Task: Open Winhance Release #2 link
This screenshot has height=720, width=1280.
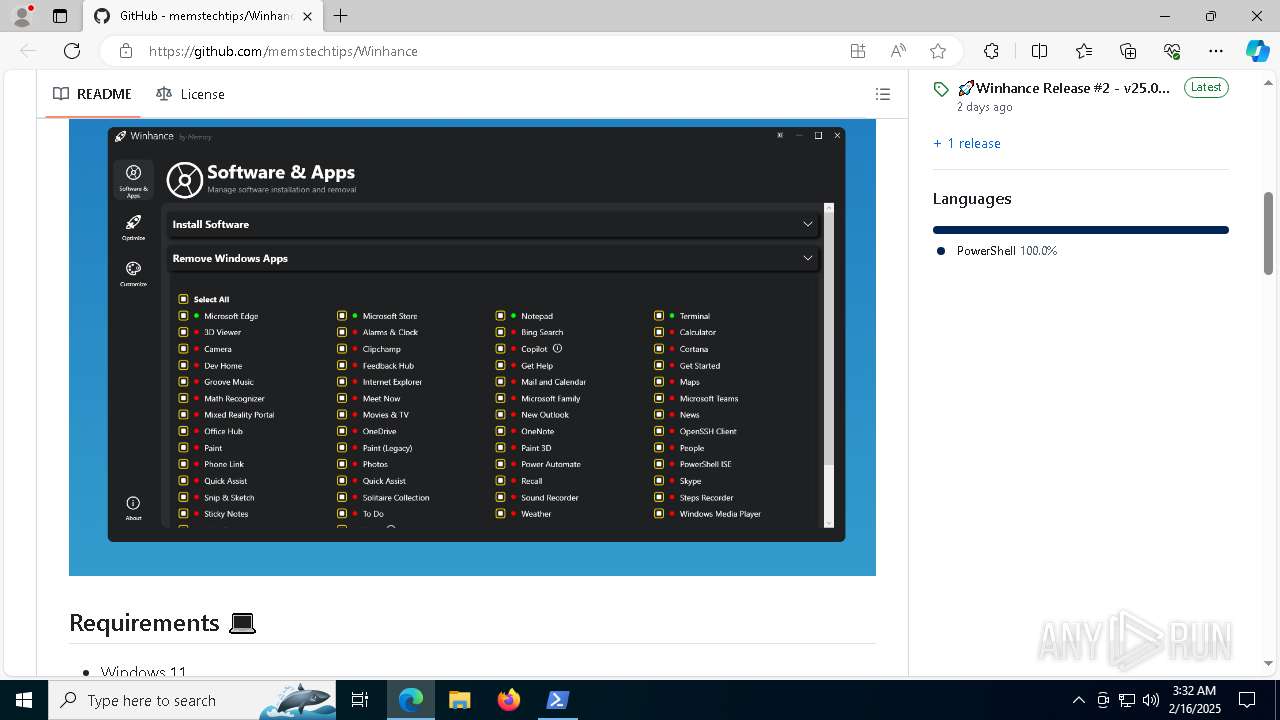Action: 1064,88
